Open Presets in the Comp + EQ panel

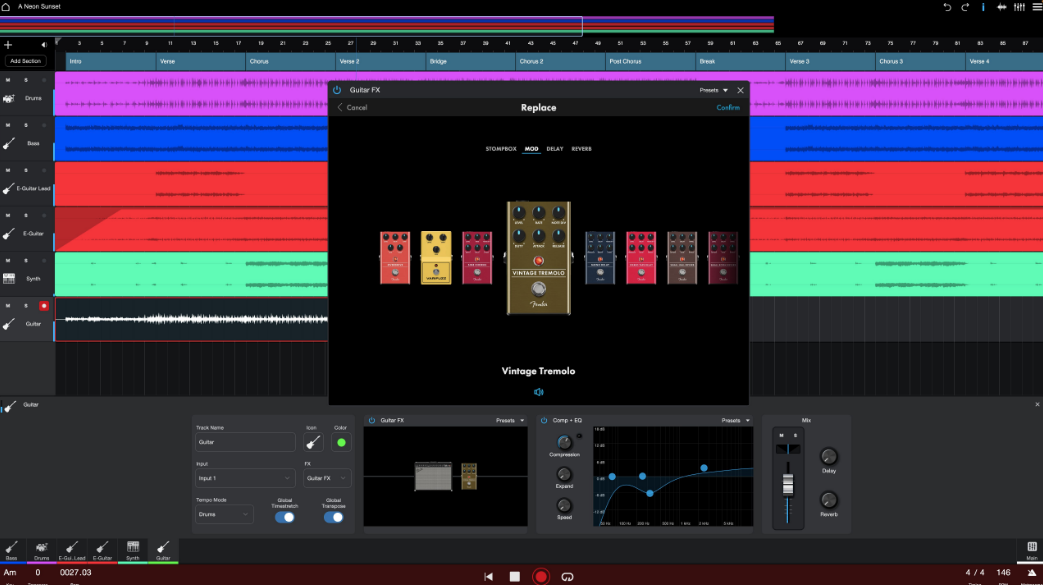(x=736, y=421)
